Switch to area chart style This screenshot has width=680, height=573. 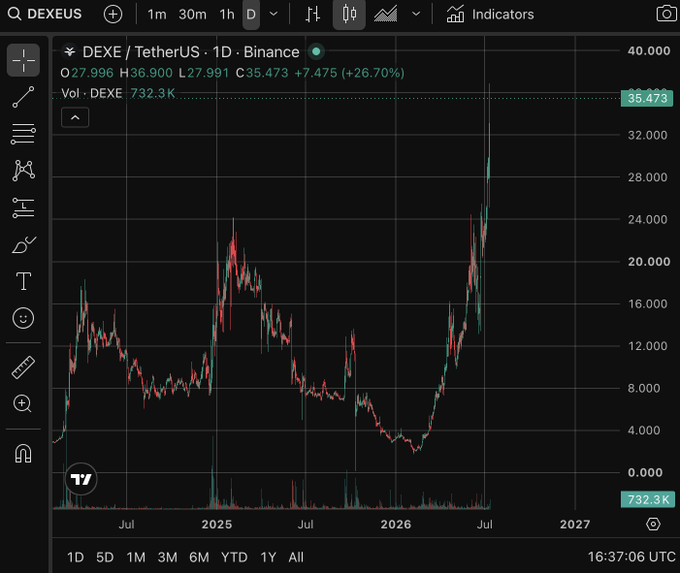coord(386,14)
